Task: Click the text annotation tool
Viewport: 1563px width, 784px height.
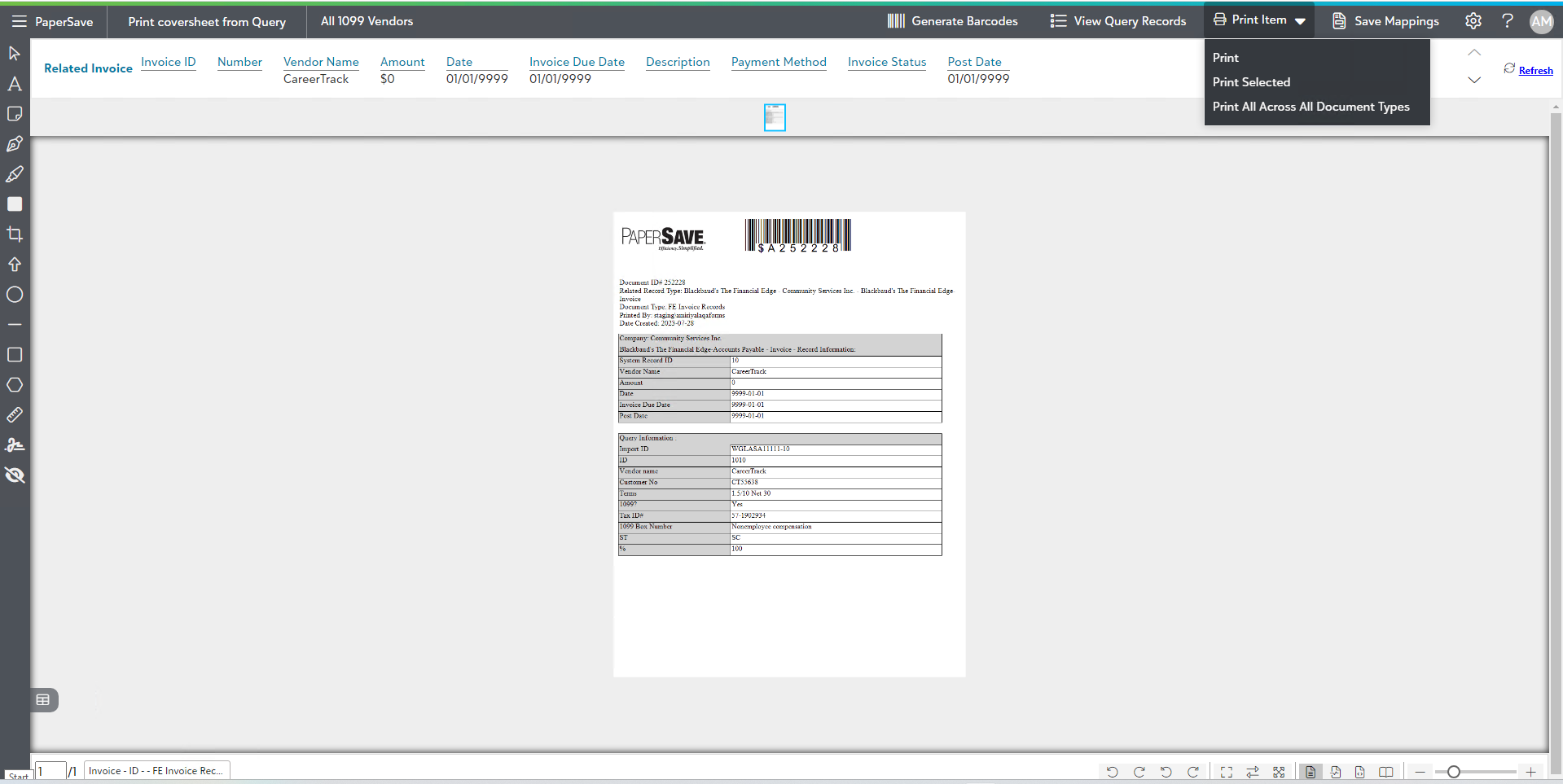Action: click(x=15, y=84)
